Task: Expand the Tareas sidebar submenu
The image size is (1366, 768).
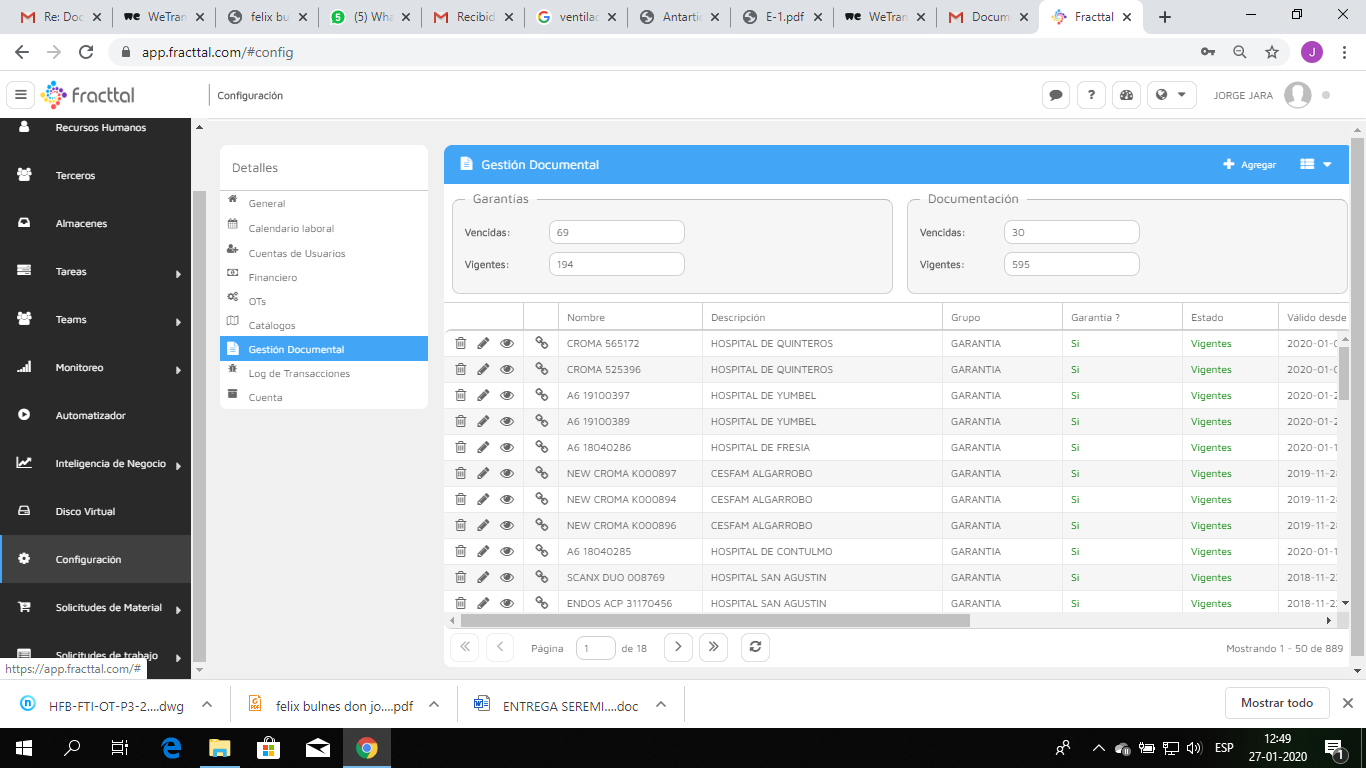Action: click(178, 273)
